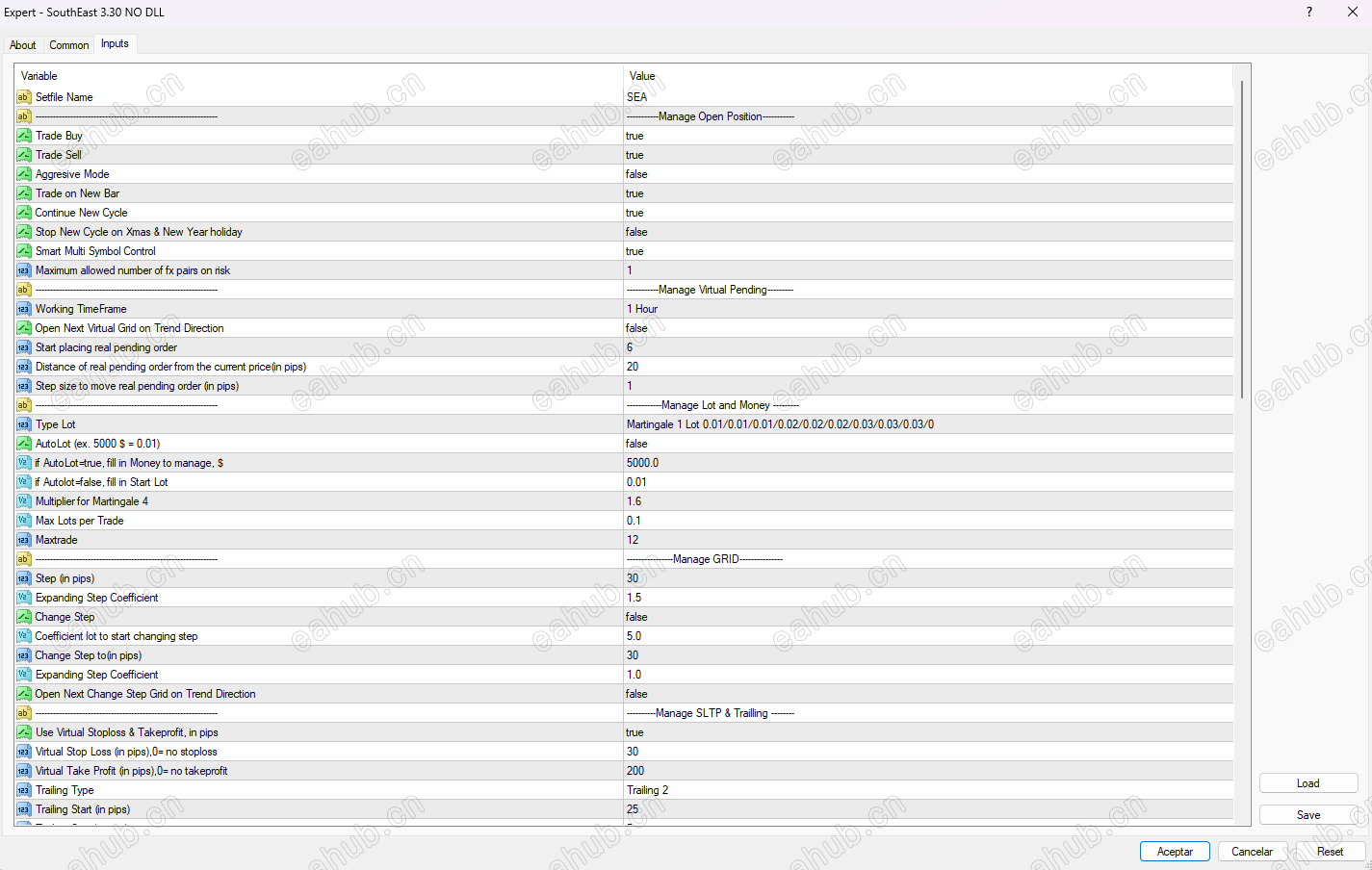Click the Distance of real pending order value 20
Viewport: 1372px width, 870px height.
(633, 367)
